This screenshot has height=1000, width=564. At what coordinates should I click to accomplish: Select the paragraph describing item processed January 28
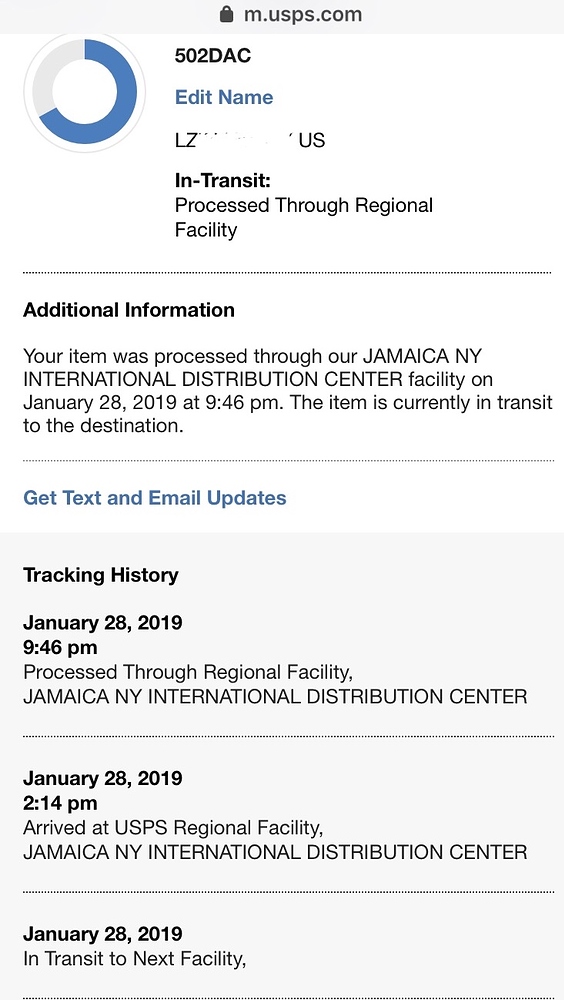(288, 390)
